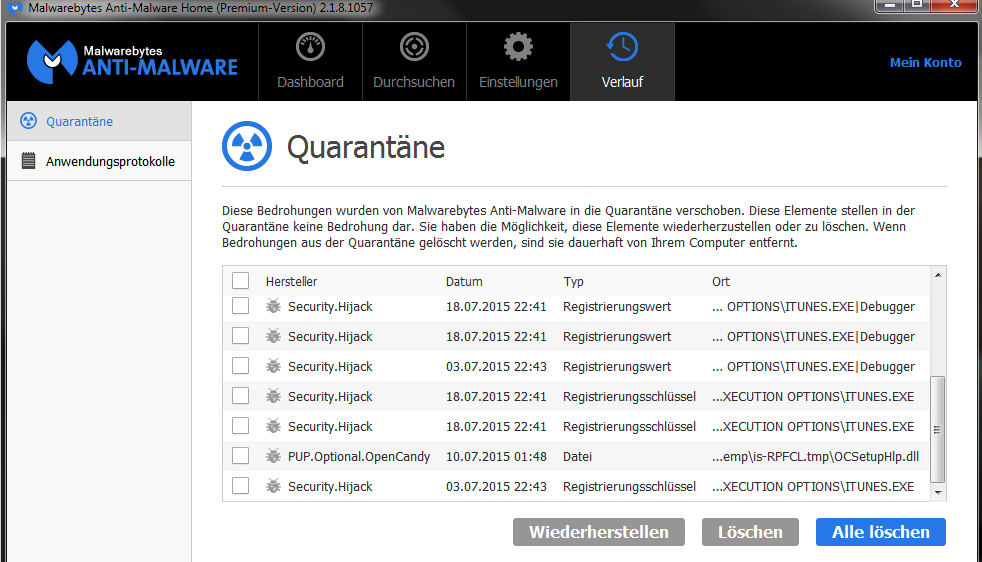Open Einstellungen settings gear tab
982x562 pixels.
tap(518, 62)
